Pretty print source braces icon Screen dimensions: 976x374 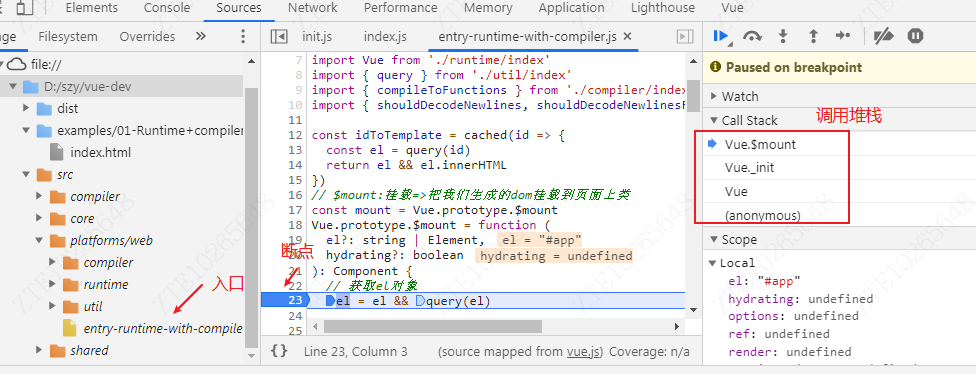coord(279,351)
